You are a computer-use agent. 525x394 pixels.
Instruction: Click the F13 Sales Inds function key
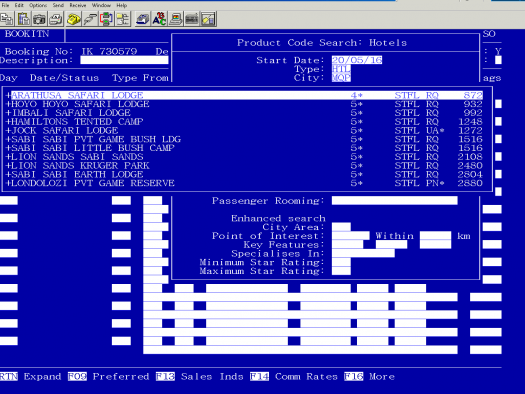pos(200,377)
